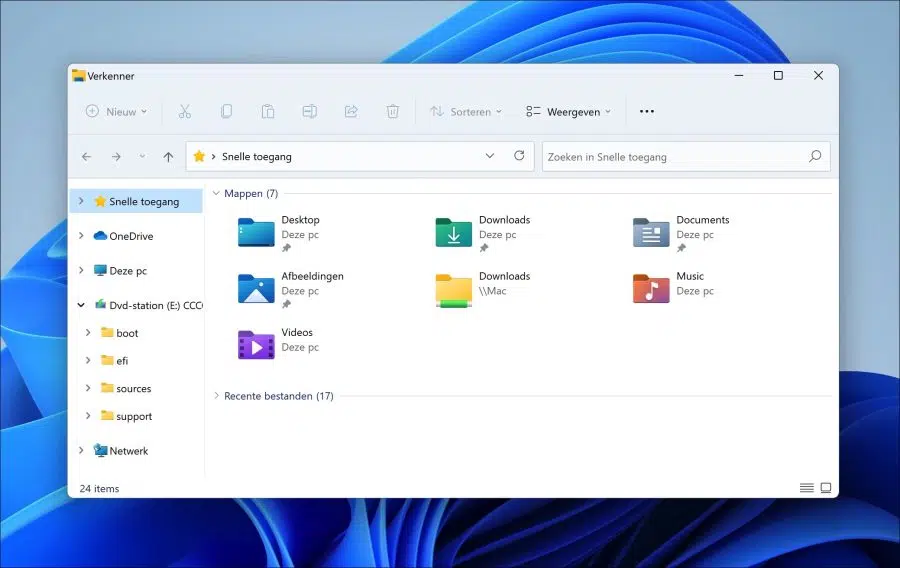Select the boot folder in the tree
This screenshot has width=900, height=568.
119,333
